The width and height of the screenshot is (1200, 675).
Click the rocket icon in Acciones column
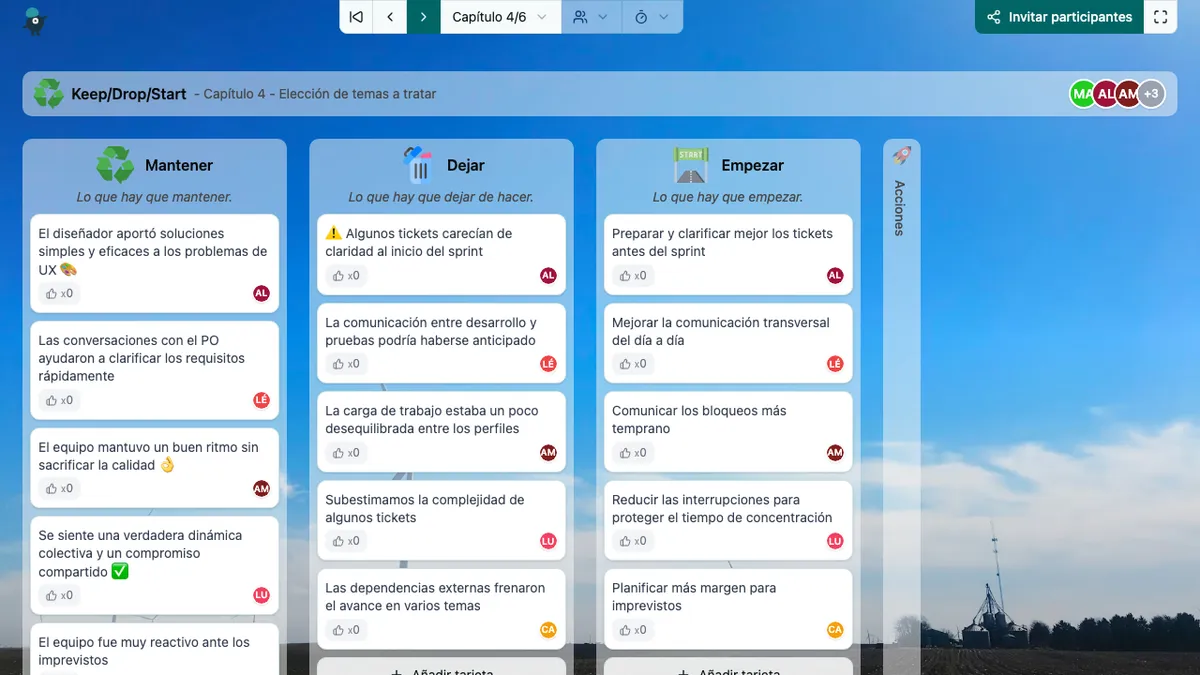point(901,156)
